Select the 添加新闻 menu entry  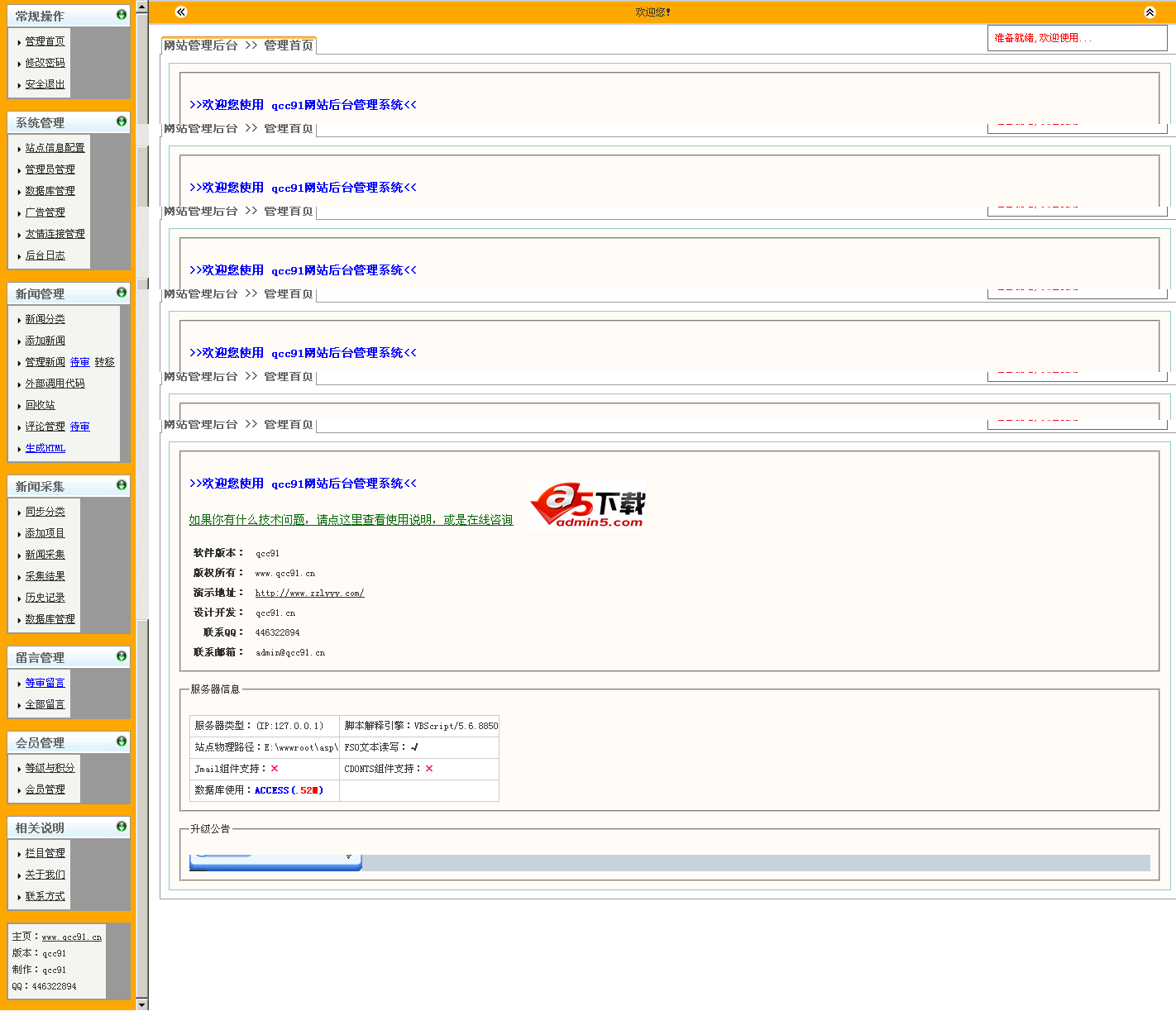[x=45, y=341]
